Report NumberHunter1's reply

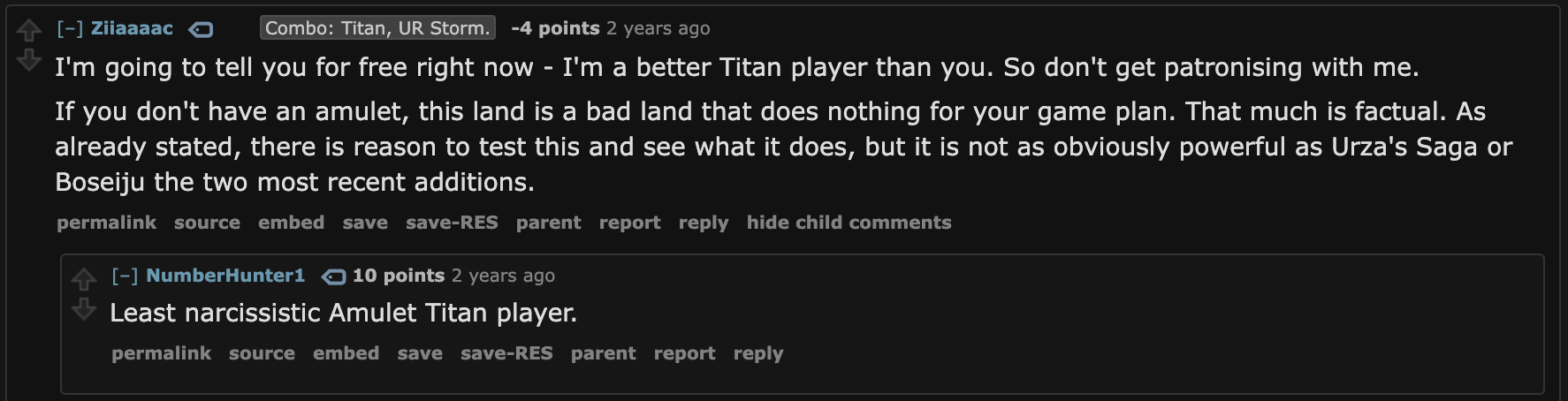pyautogui.click(x=684, y=353)
